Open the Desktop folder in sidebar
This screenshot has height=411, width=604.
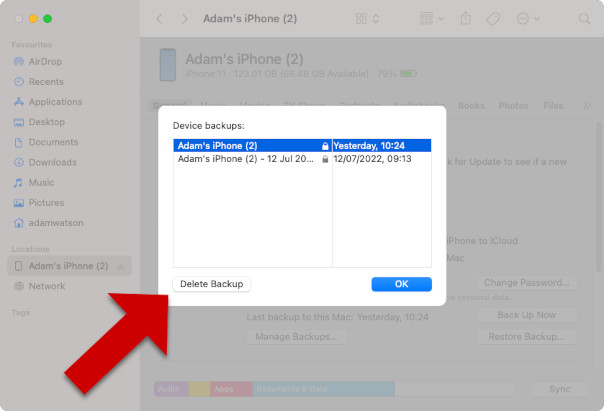point(39,122)
